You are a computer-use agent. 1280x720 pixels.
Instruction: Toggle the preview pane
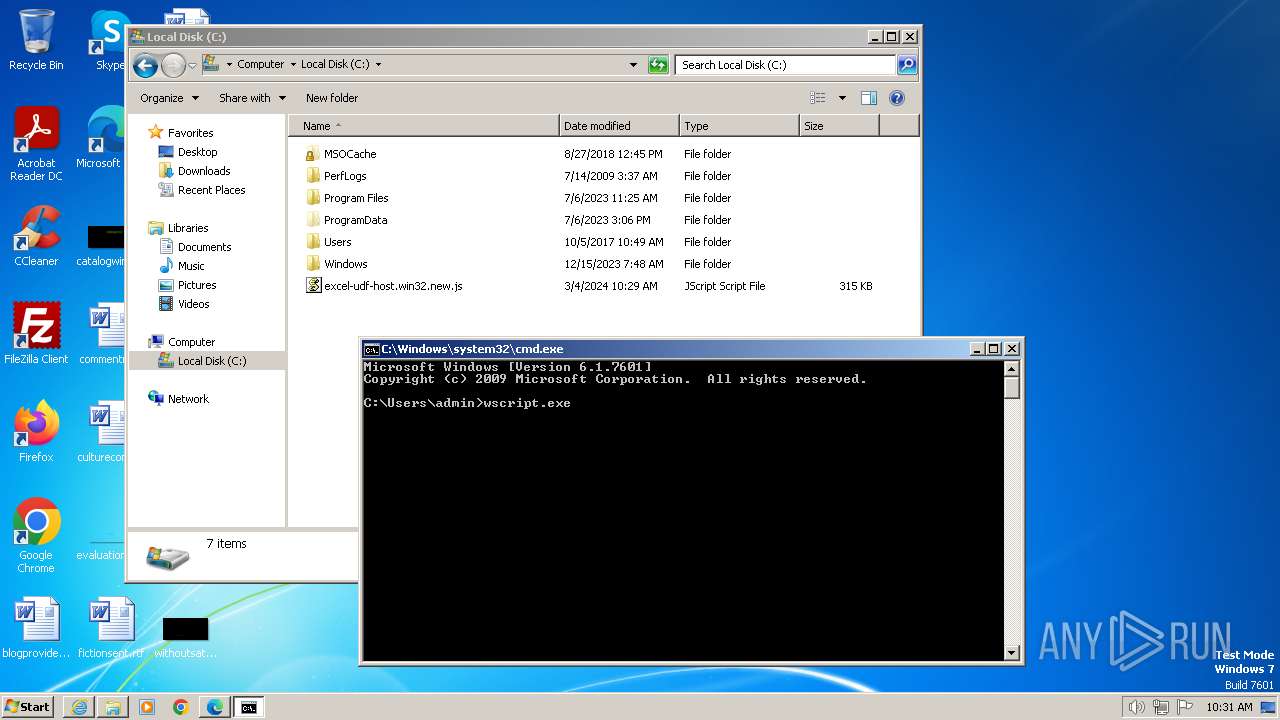coord(869,98)
